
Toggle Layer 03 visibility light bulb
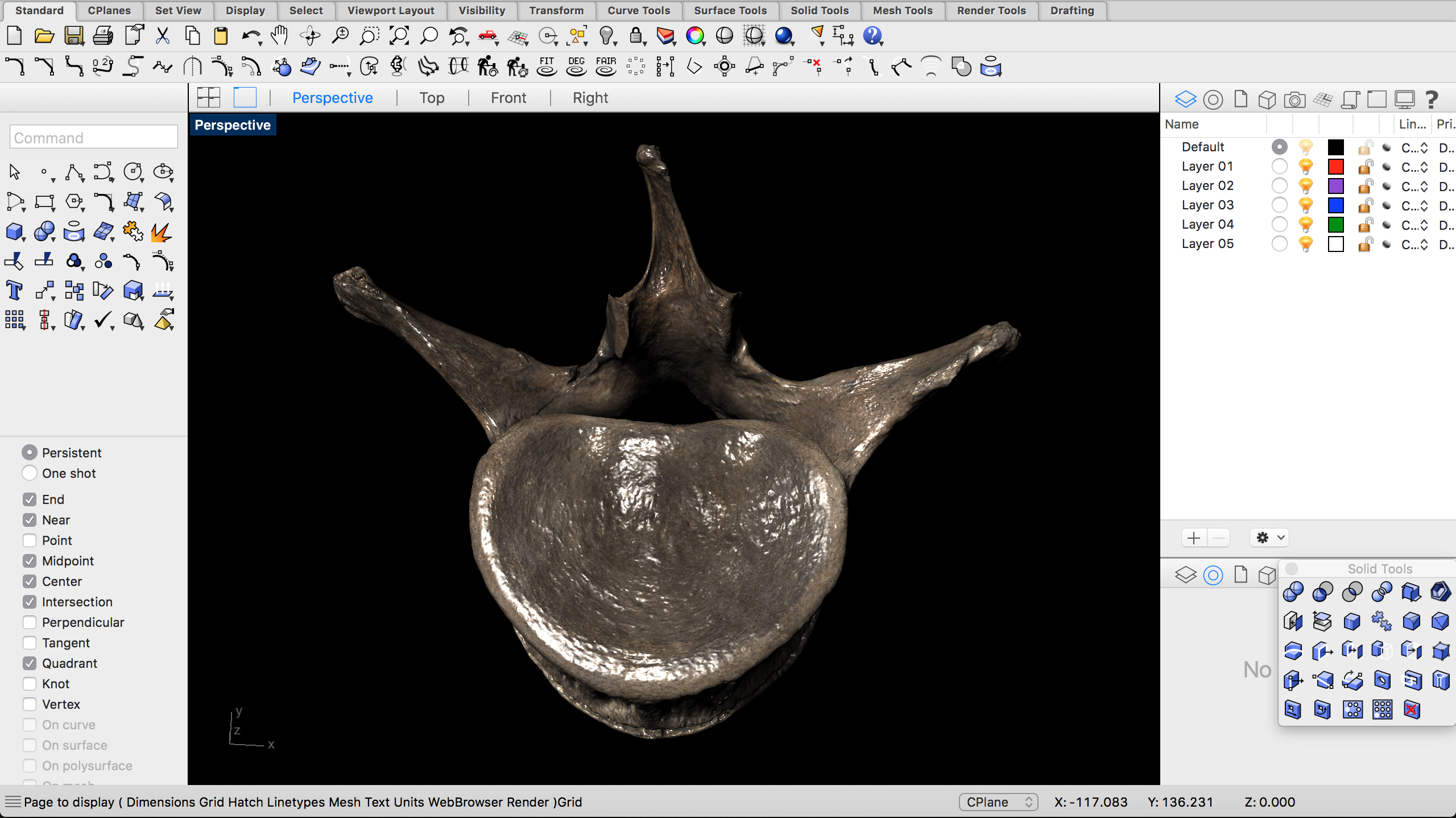pos(1306,205)
